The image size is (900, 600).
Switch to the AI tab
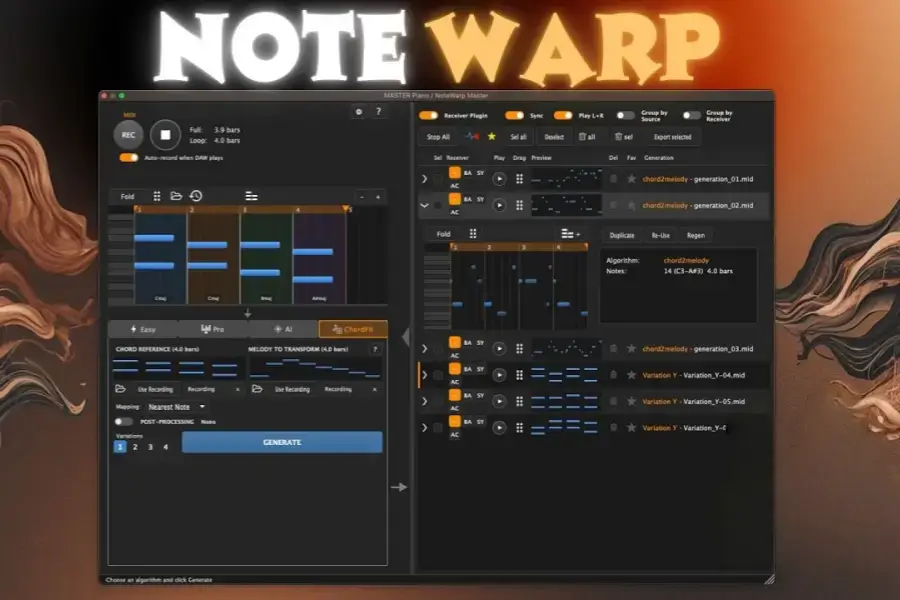(x=283, y=329)
